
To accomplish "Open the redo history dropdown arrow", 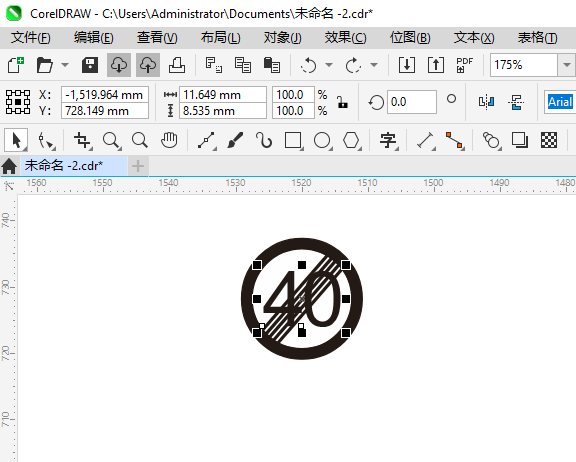I will pyautogui.click(x=374, y=65).
